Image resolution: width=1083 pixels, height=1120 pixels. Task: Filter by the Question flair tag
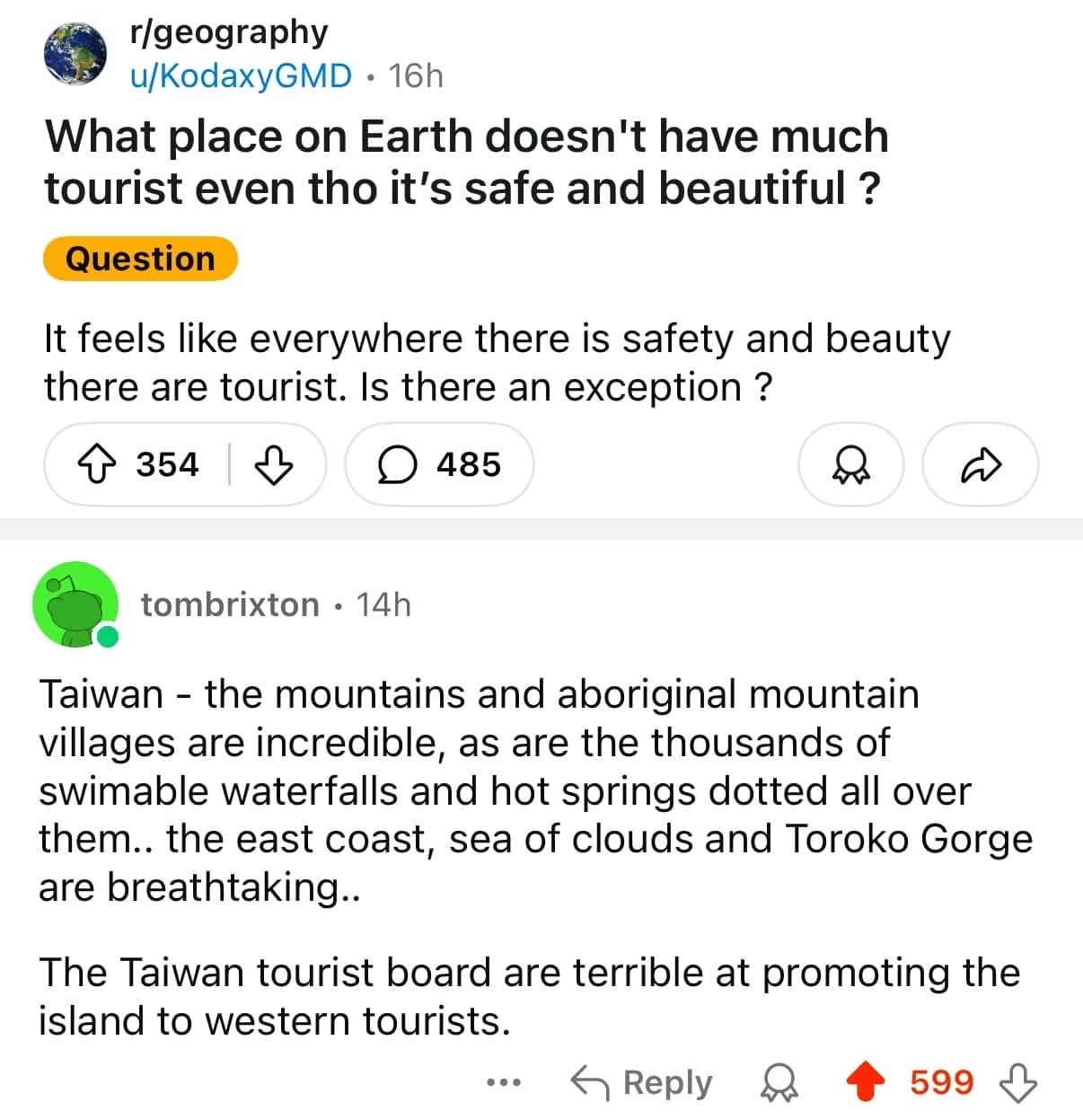140,259
